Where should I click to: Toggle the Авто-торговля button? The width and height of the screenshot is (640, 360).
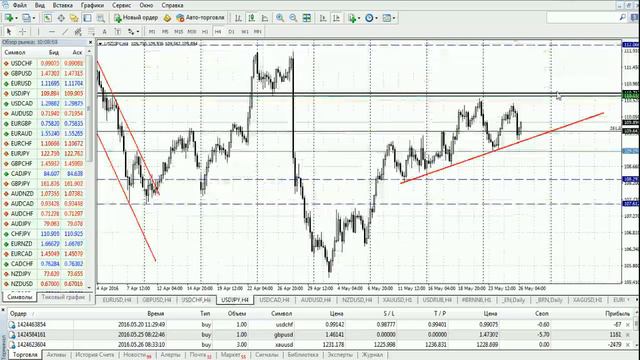200,18
